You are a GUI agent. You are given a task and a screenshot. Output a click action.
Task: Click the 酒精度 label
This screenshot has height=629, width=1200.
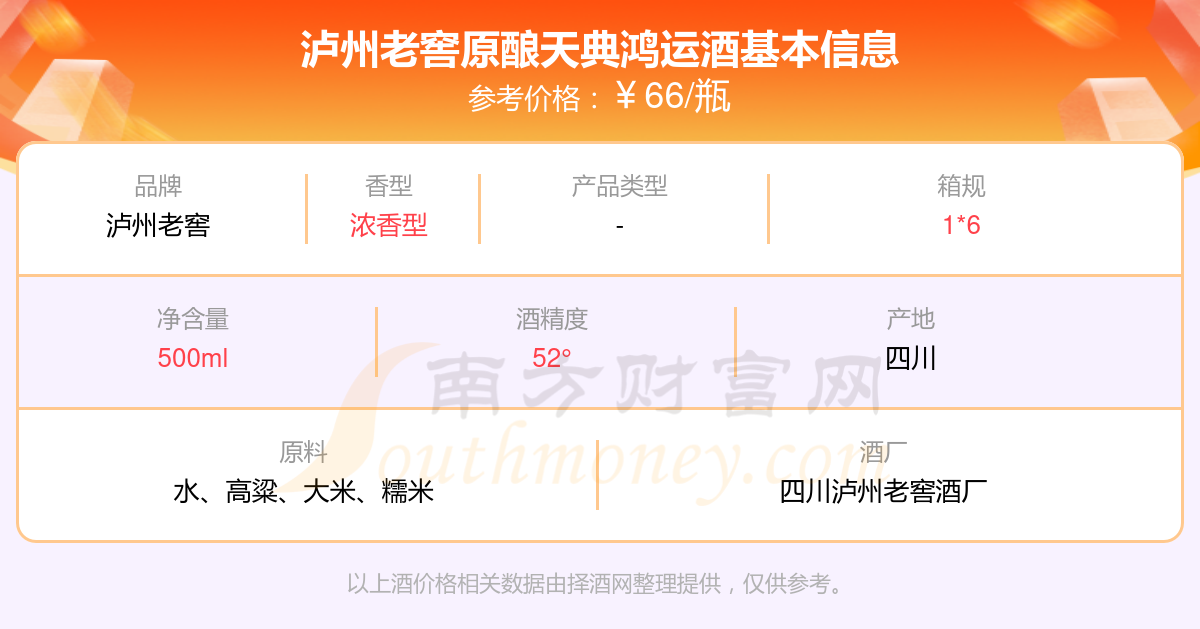pyautogui.click(x=552, y=319)
